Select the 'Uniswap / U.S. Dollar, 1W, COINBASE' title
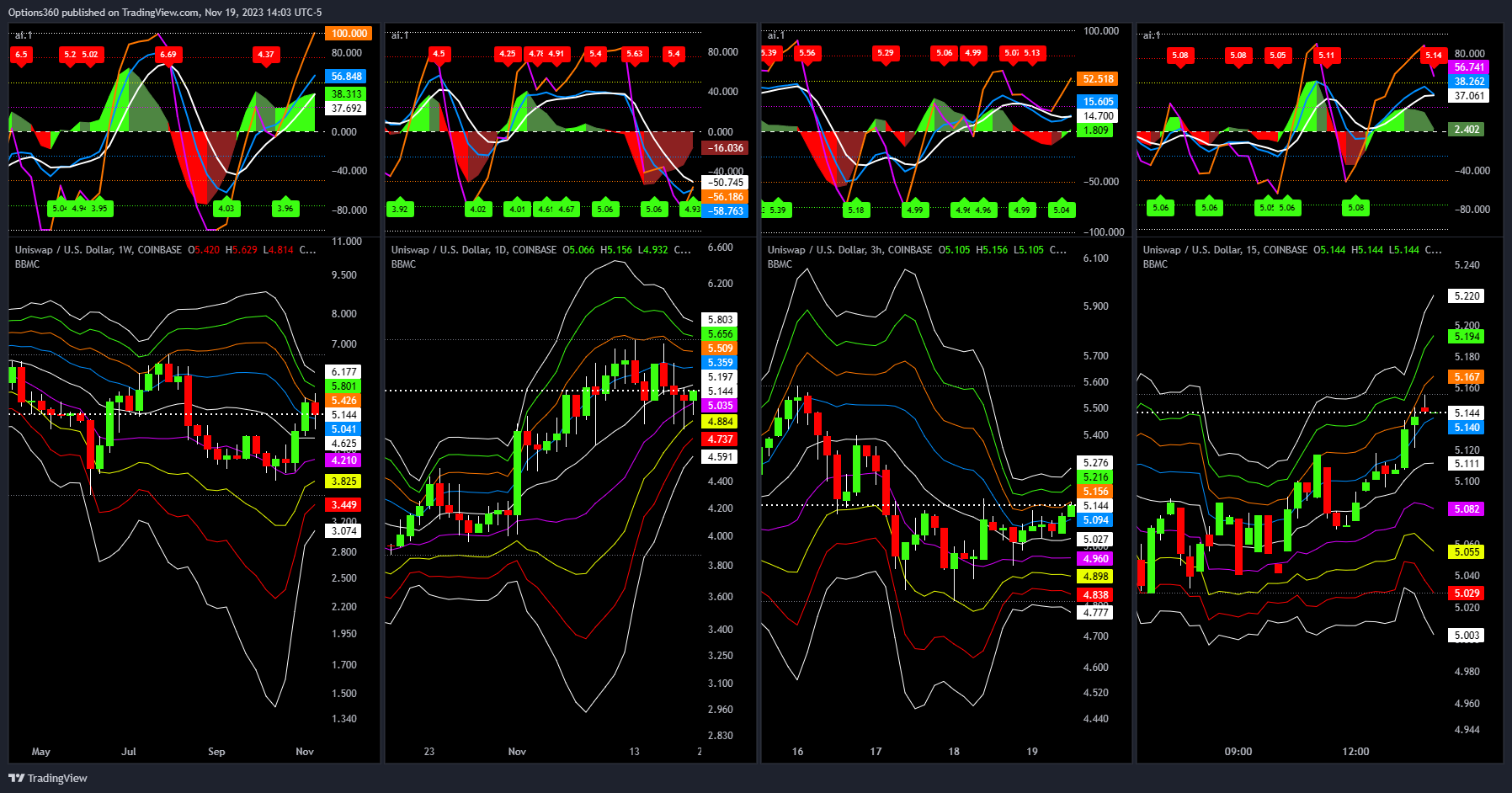The image size is (1512, 793). coord(98,250)
